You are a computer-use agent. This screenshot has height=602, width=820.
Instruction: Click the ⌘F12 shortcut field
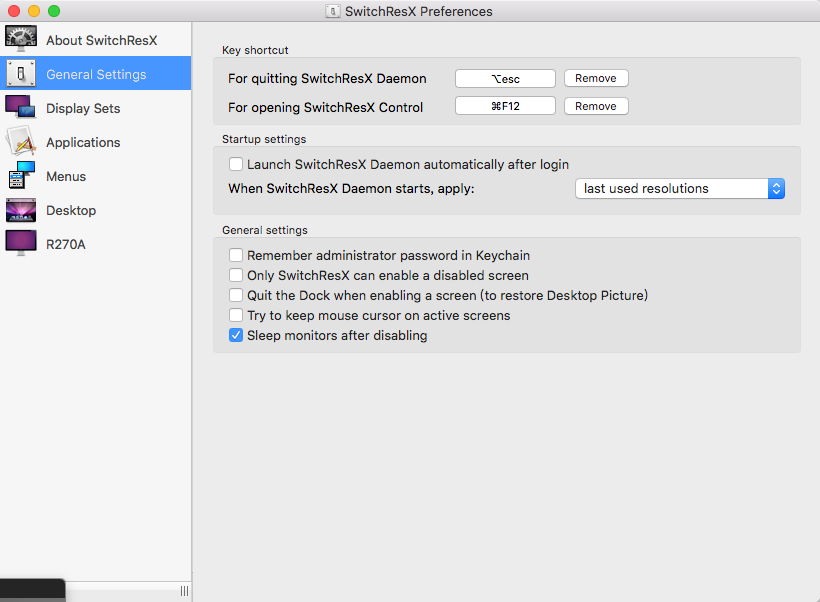(505, 106)
